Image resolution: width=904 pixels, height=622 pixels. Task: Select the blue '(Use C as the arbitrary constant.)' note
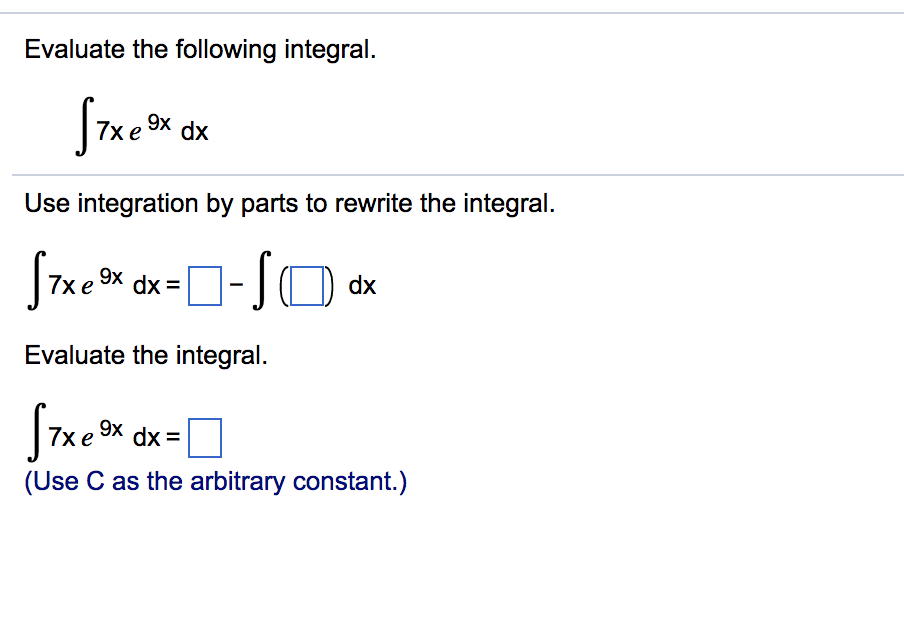[x=213, y=481]
